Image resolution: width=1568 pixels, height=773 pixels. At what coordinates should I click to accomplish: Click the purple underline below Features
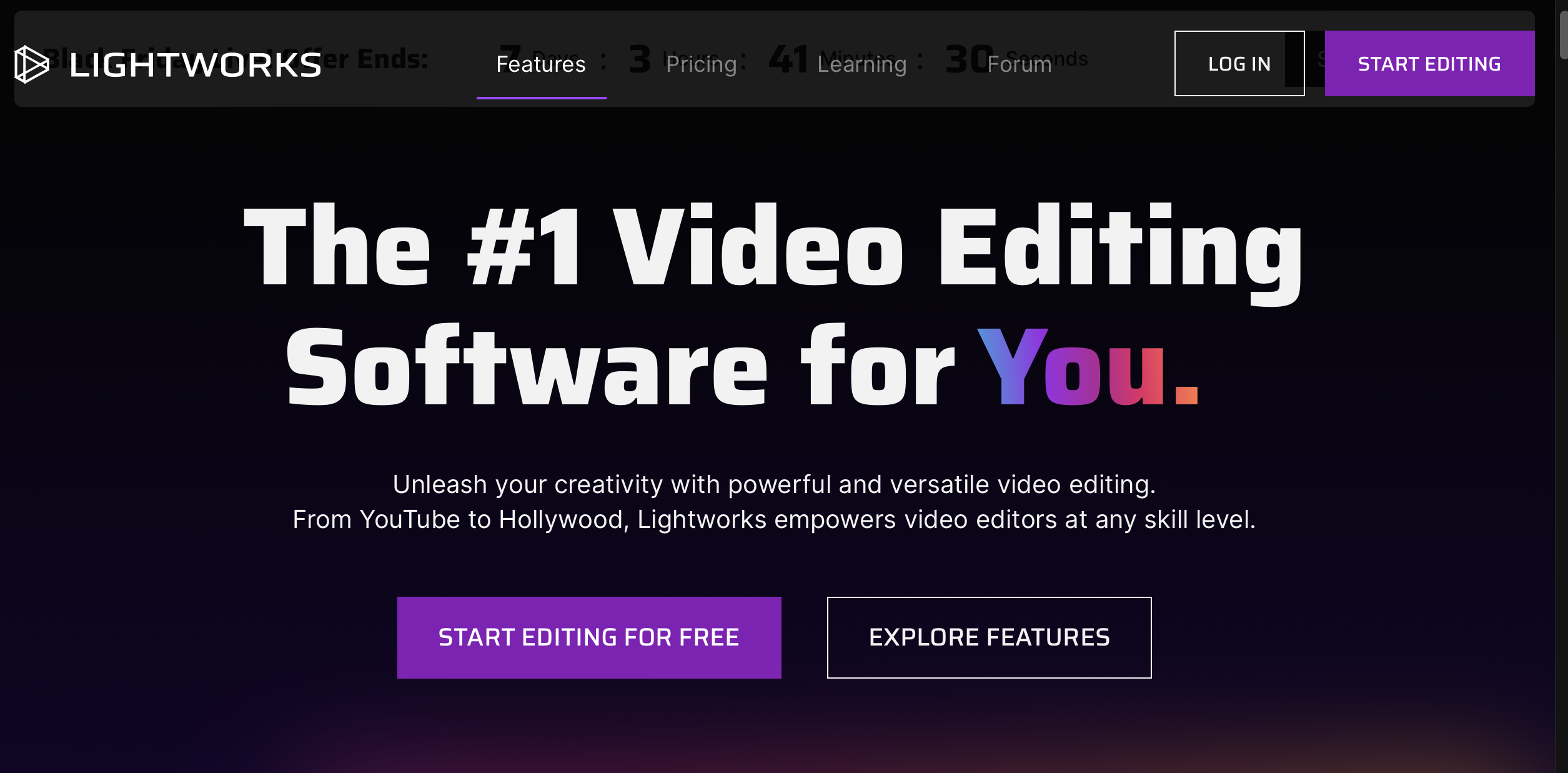coord(541,97)
